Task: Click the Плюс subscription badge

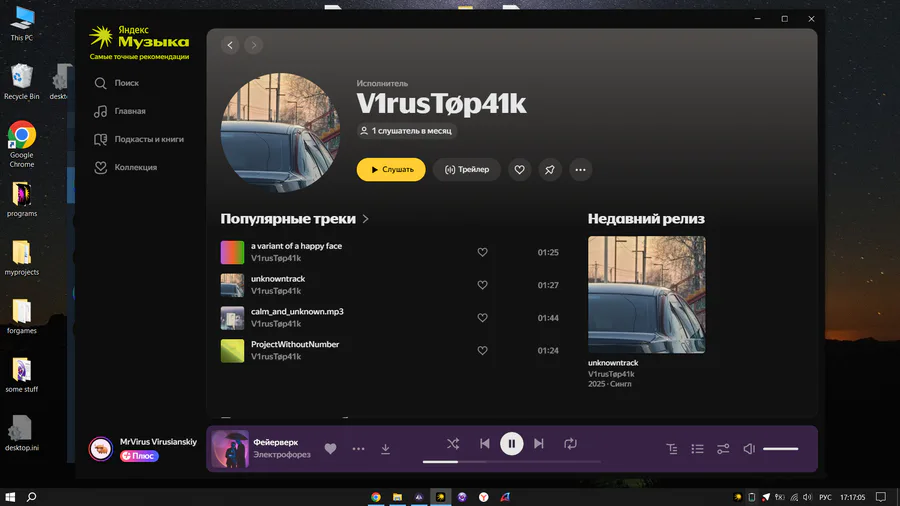Action: (139, 456)
